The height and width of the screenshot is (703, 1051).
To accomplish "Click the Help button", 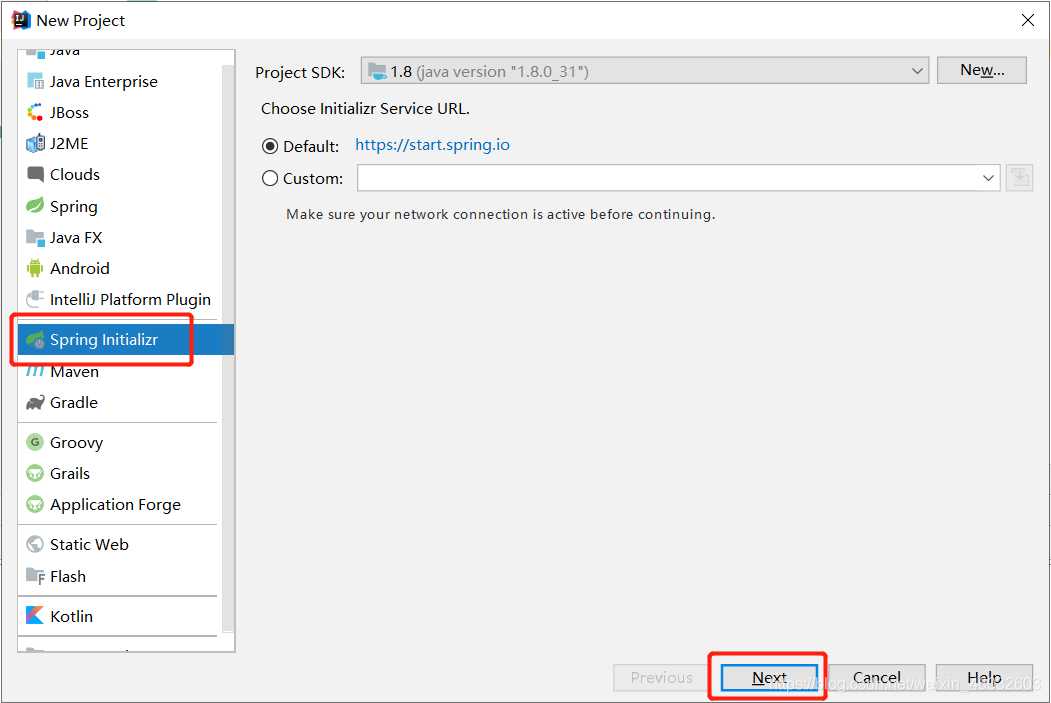I will pos(984,678).
